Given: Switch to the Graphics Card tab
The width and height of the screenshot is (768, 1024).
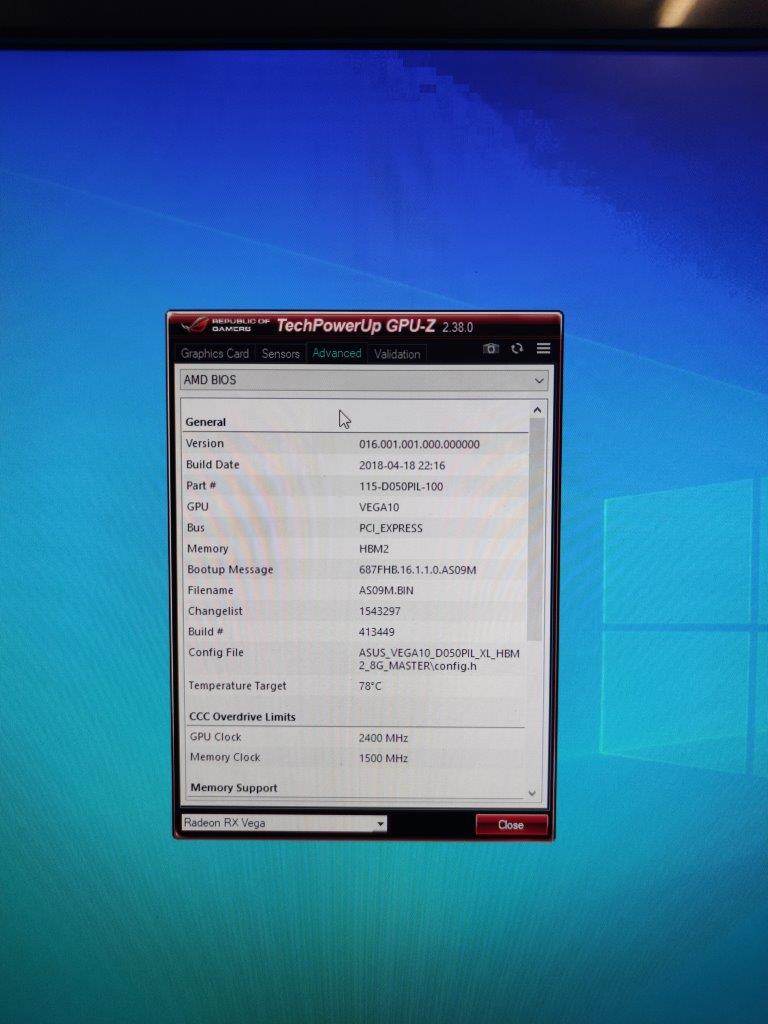Looking at the screenshot, I should pyautogui.click(x=214, y=354).
